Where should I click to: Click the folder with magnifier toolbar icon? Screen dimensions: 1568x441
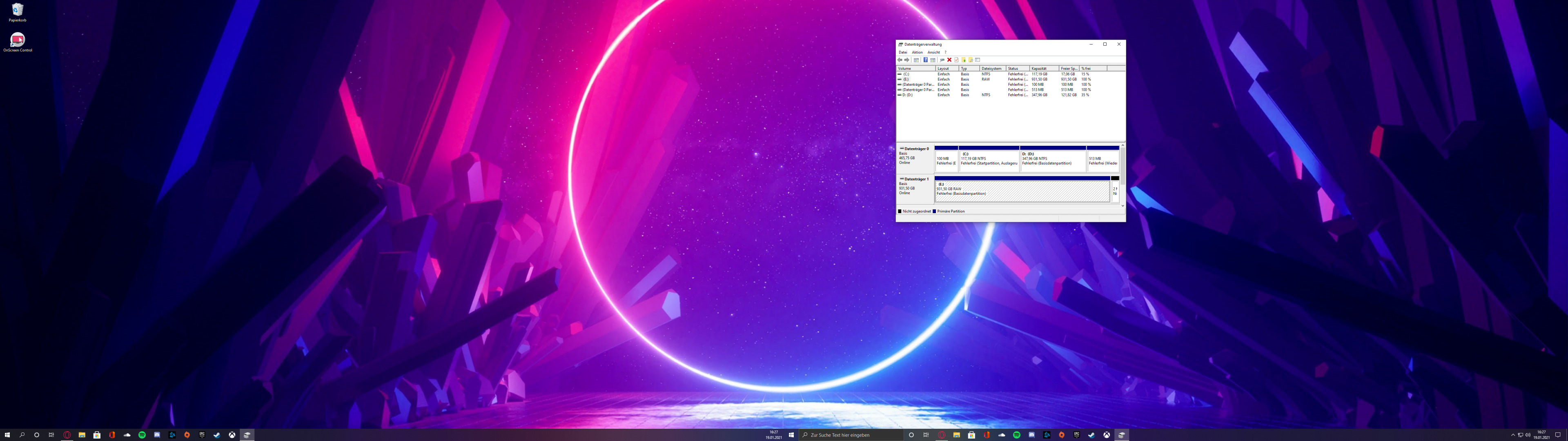pyautogui.click(x=971, y=60)
